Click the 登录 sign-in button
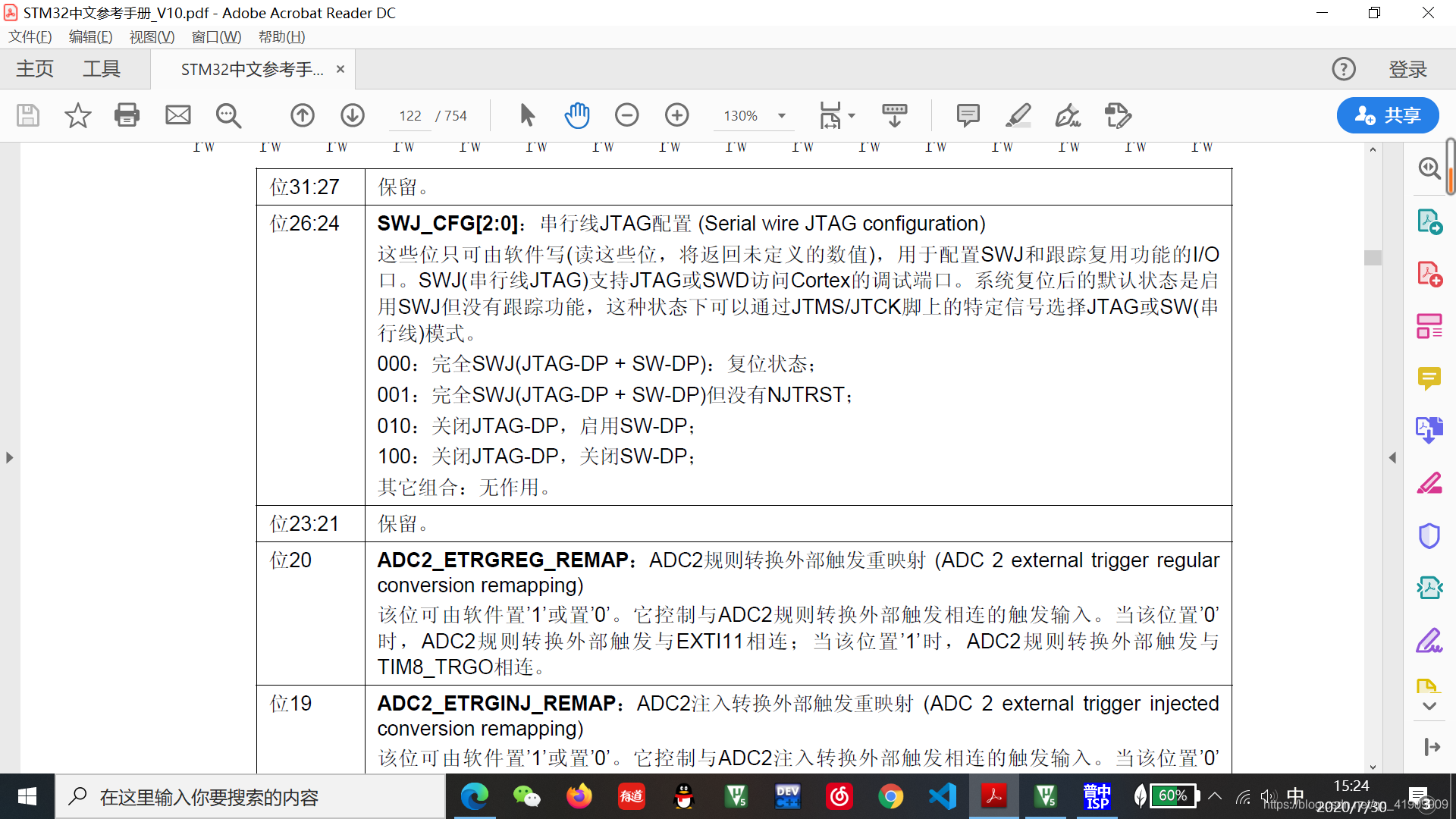This screenshot has width=1456, height=819. pos(1407,69)
